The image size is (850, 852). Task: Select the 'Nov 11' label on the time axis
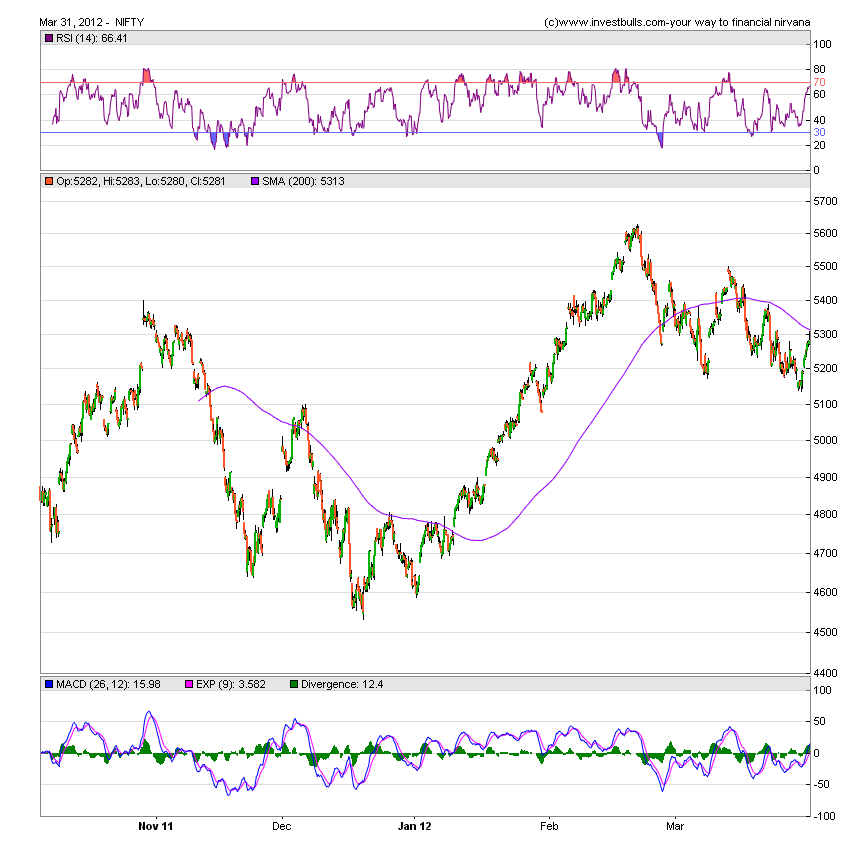tap(155, 827)
